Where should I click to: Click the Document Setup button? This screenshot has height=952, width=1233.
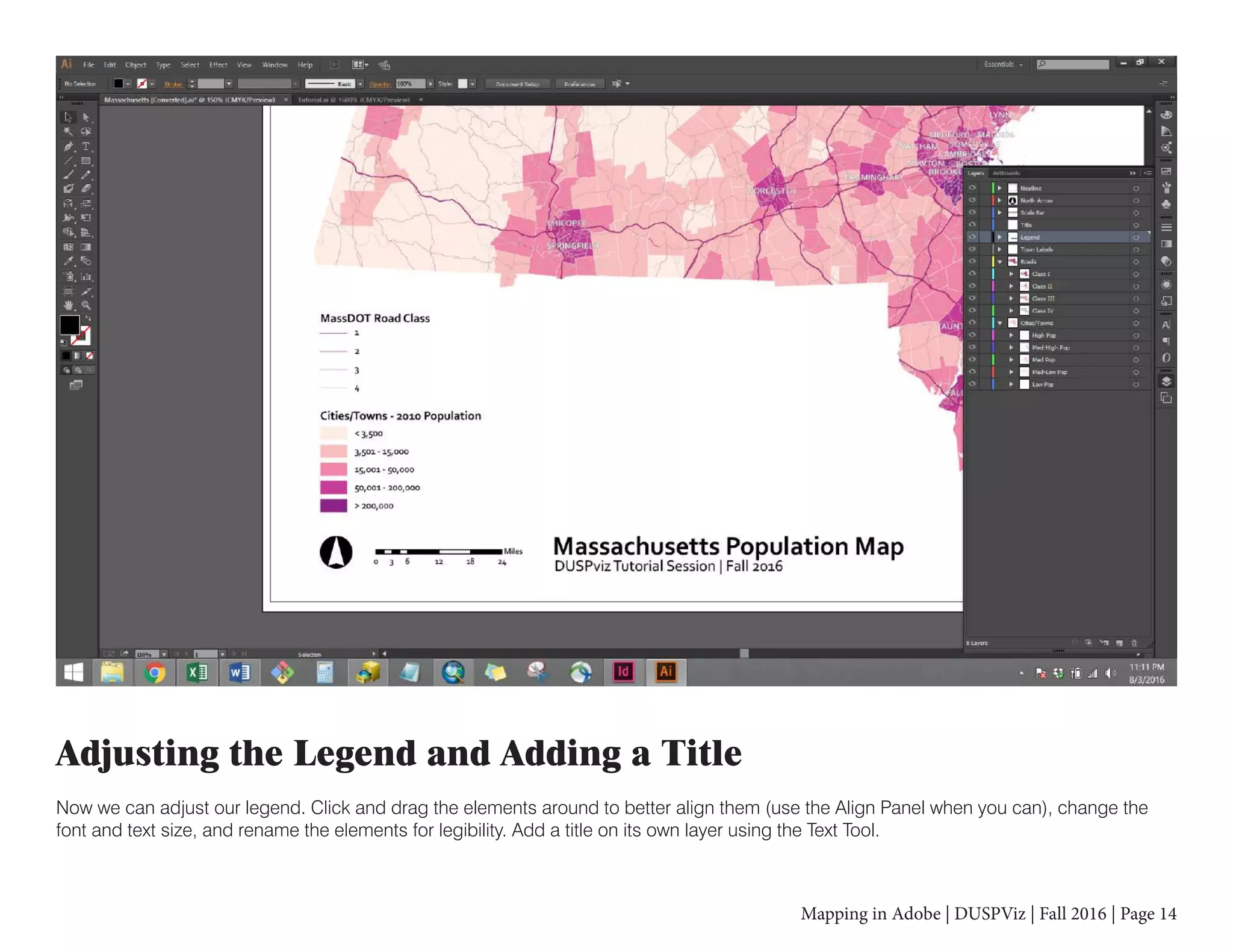(x=517, y=84)
